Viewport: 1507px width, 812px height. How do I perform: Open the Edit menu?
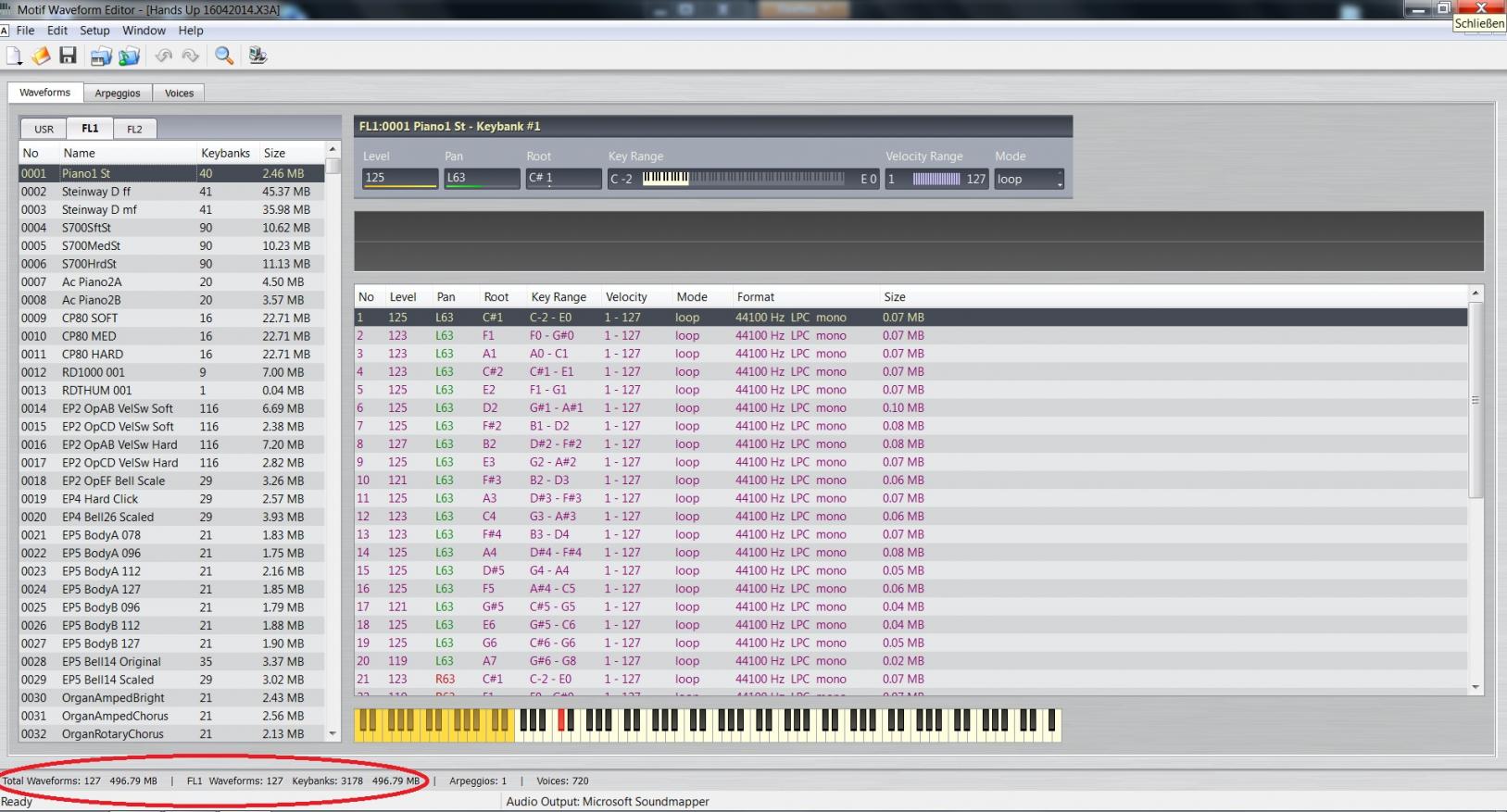tap(57, 31)
